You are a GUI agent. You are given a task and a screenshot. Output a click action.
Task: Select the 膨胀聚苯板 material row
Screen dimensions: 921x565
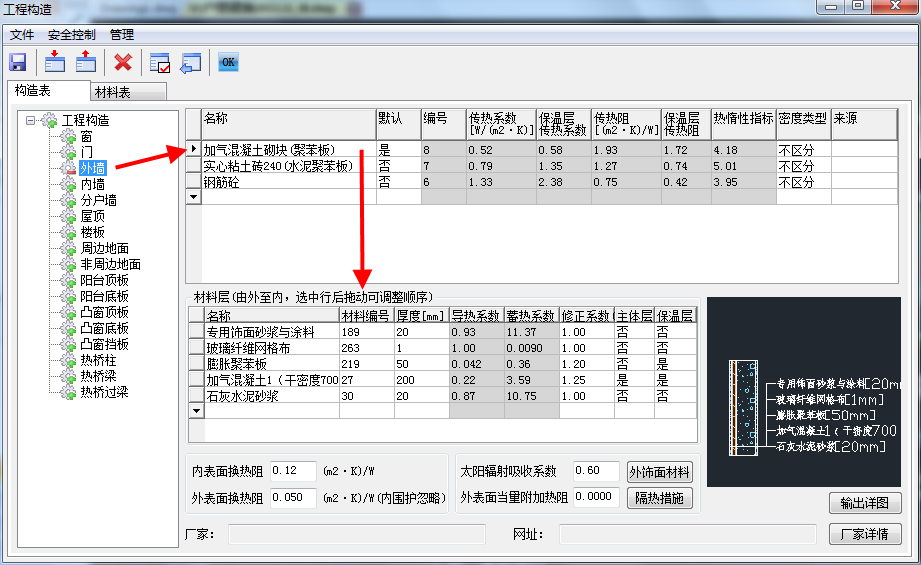click(443, 364)
